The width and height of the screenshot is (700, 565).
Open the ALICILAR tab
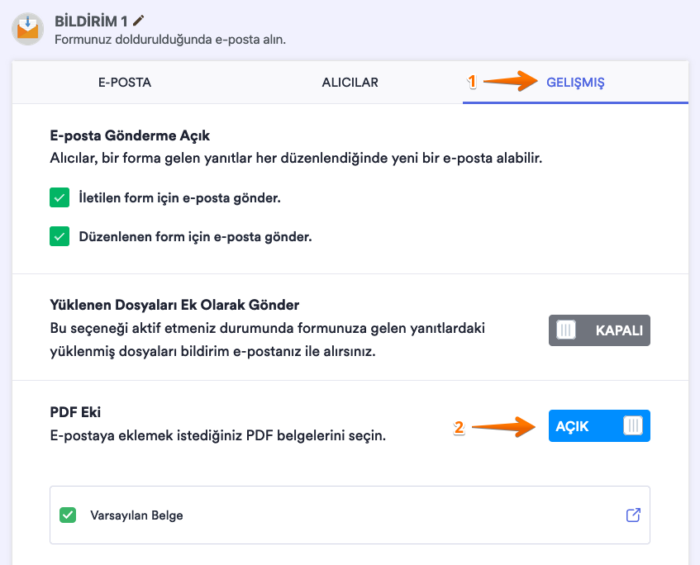coord(350,82)
